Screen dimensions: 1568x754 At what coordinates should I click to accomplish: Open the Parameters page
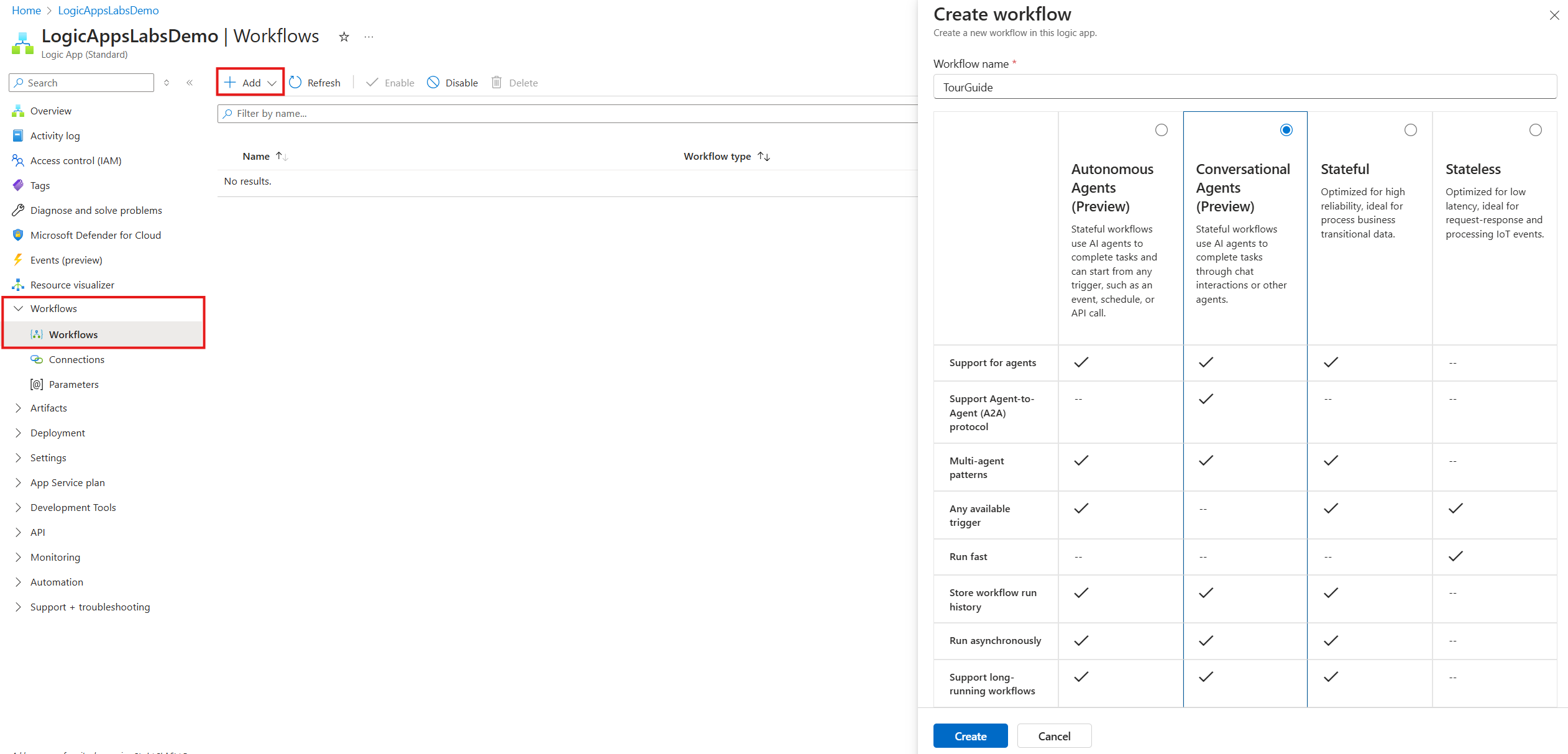click(x=73, y=384)
